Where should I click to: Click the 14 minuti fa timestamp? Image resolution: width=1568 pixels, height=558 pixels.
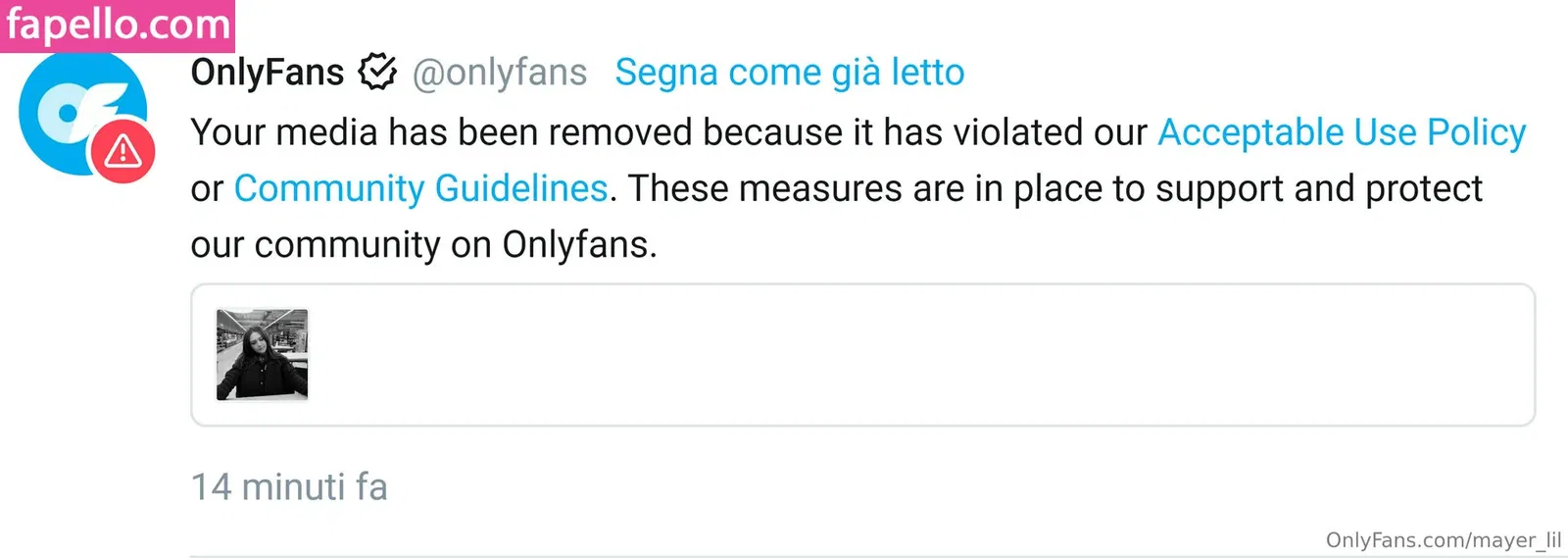click(289, 487)
